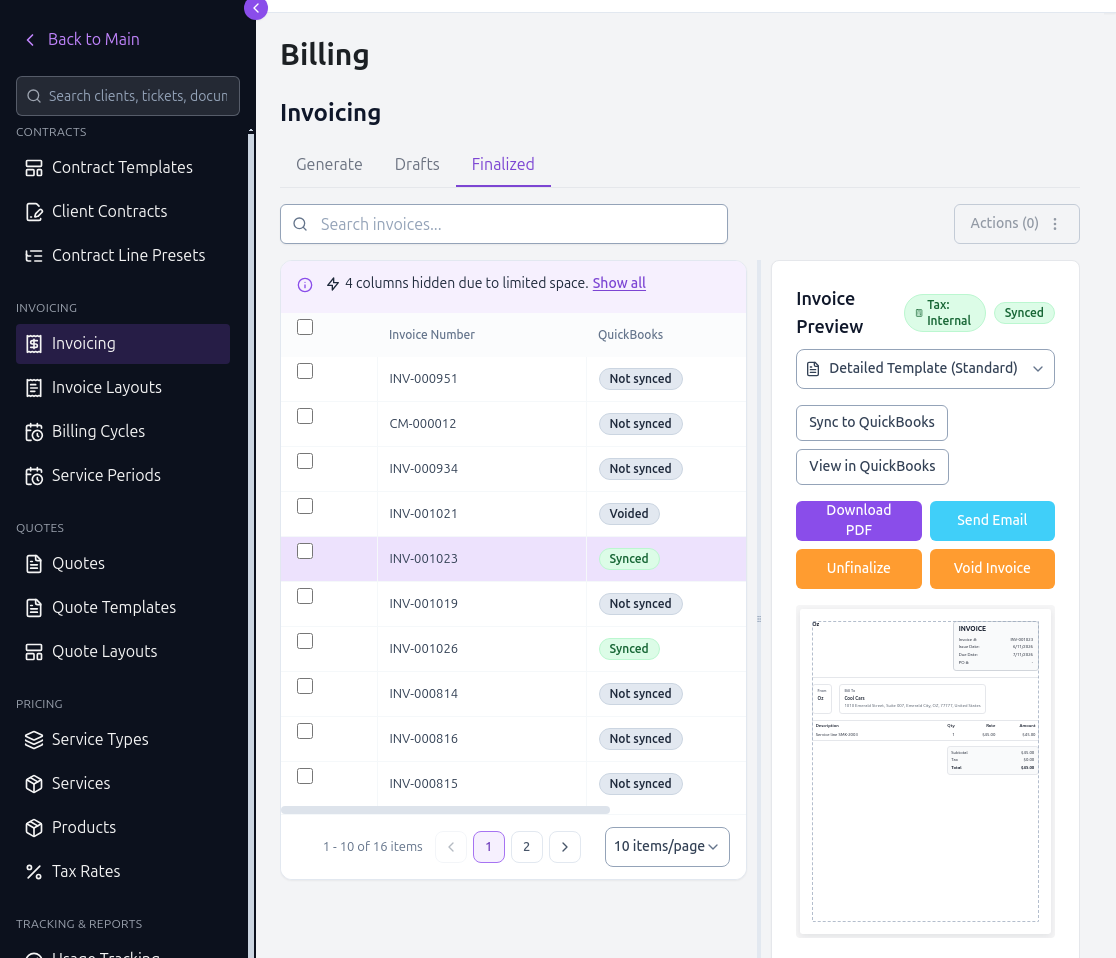Check the box for INV-000814
This screenshot has height=958, width=1116.
pyautogui.click(x=305, y=685)
